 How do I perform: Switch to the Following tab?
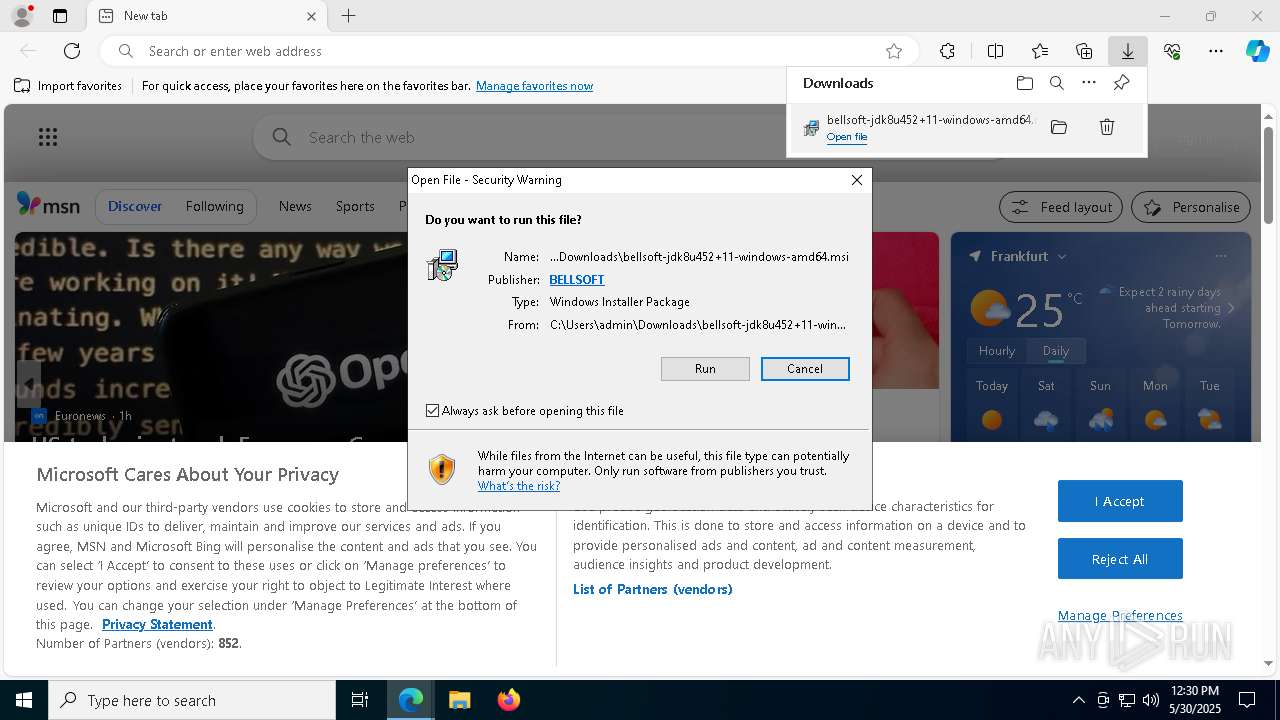pos(214,206)
